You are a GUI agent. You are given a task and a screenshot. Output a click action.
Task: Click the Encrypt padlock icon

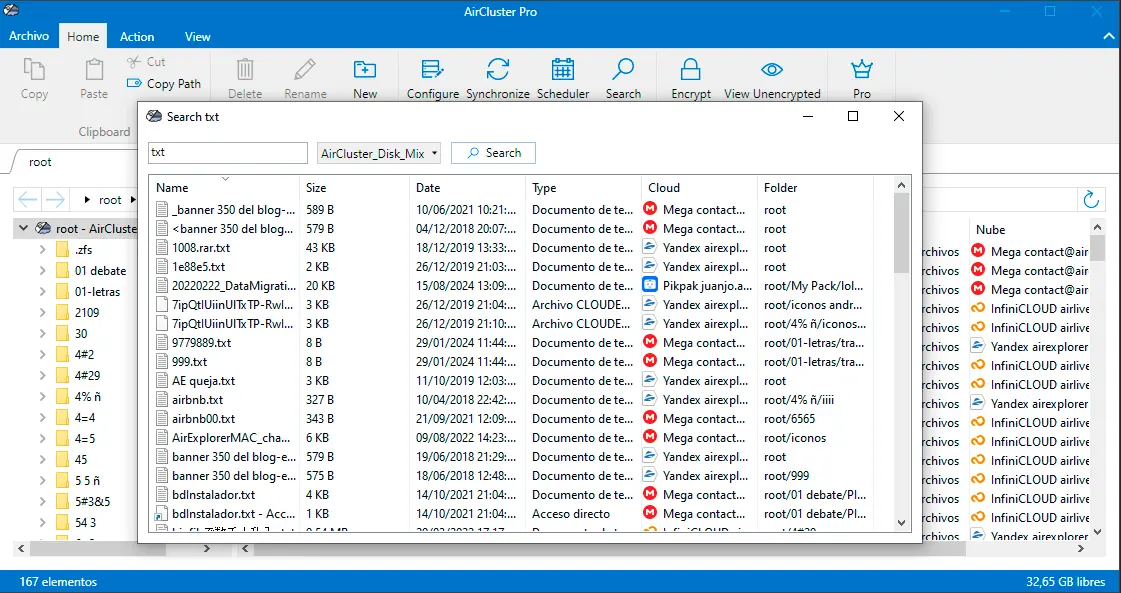(x=691, y=69)
